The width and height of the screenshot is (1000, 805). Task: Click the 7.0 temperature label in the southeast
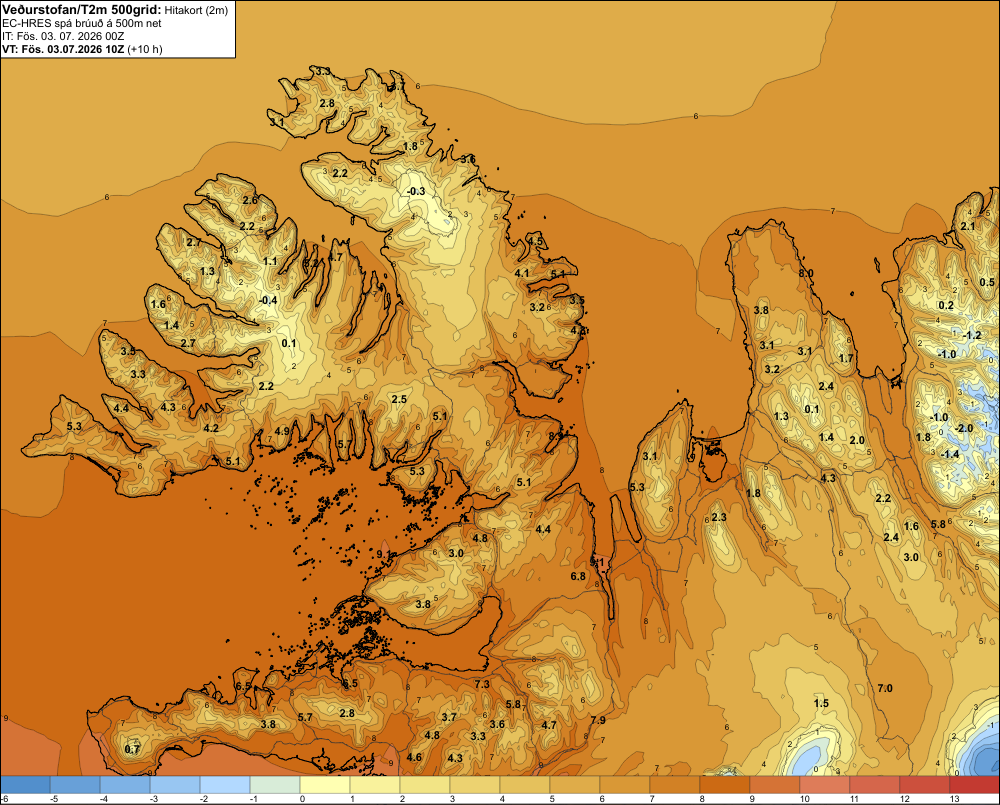[885, 688]
